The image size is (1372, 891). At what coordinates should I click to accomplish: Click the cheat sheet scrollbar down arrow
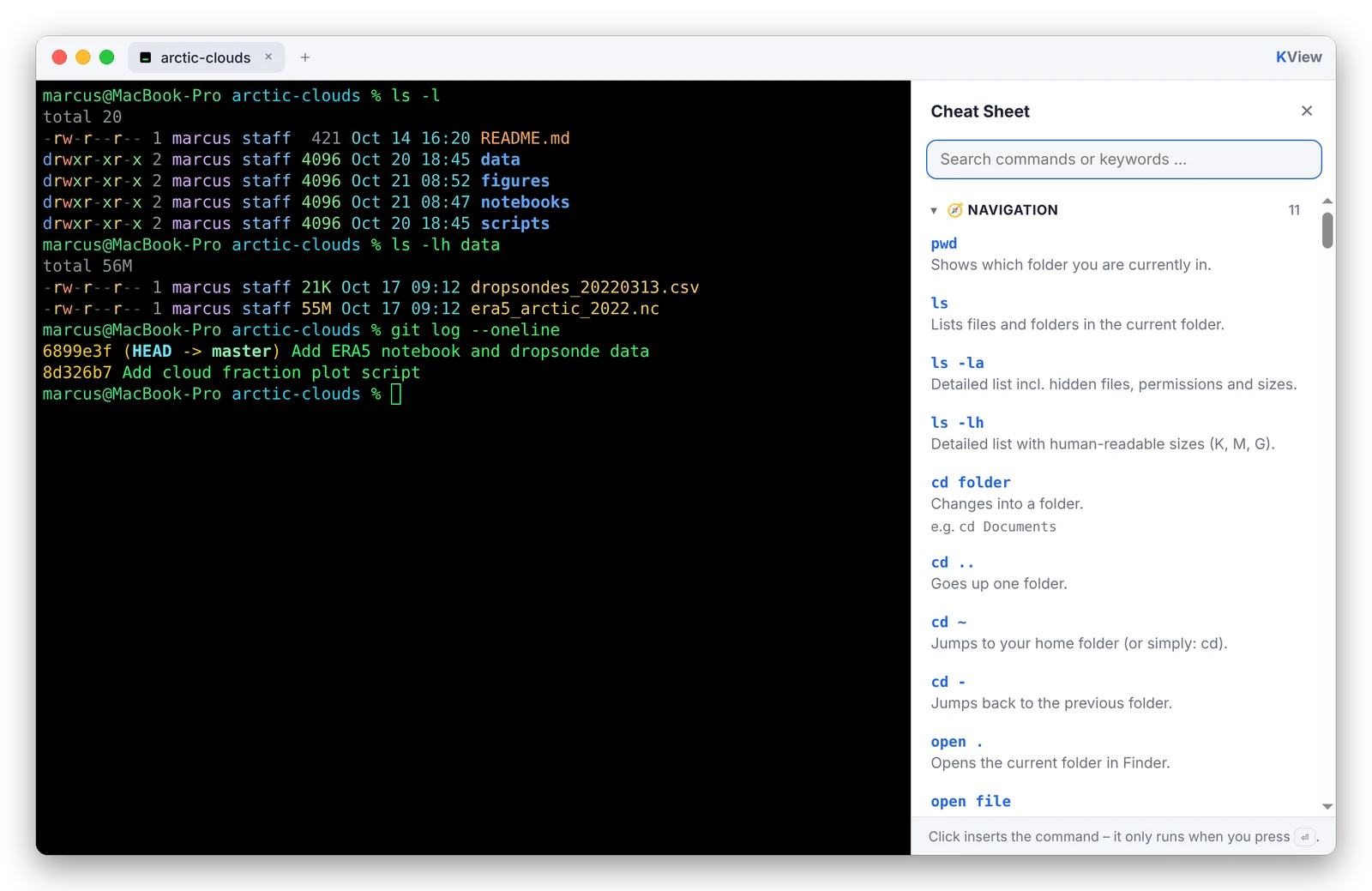coord(1327,806)
